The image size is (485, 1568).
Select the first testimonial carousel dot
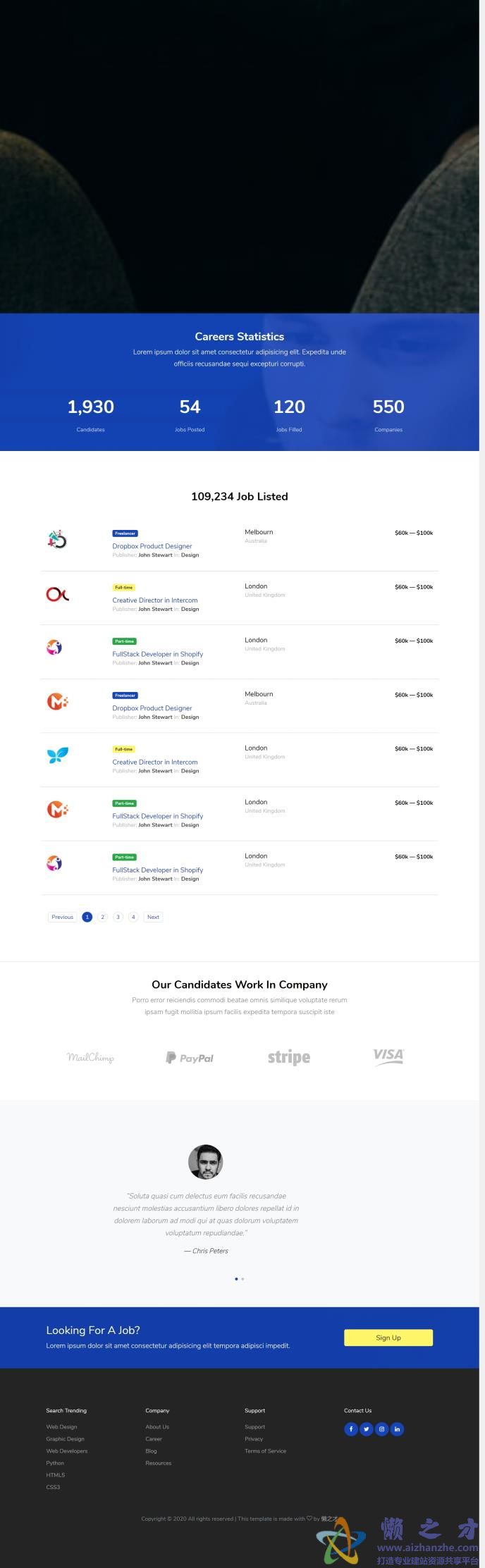click(x=236, y=1278)
